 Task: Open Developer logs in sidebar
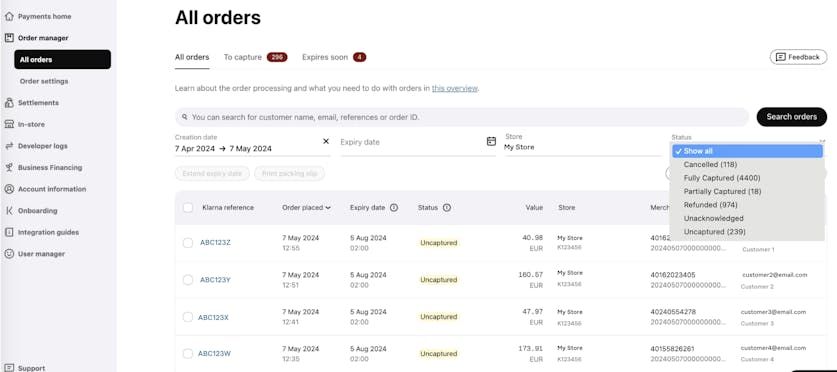point(43,146)
